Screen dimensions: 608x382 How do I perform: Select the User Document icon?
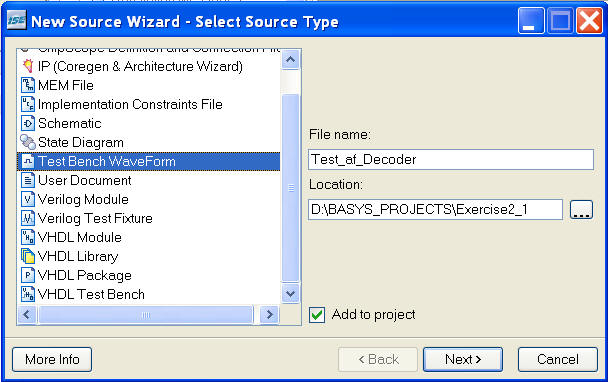pyautogui.click(x=28, y=180)
